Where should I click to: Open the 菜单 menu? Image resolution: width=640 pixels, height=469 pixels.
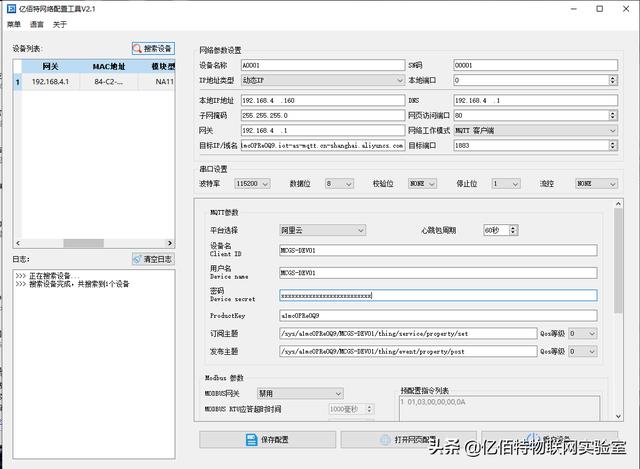click(14, 24)
